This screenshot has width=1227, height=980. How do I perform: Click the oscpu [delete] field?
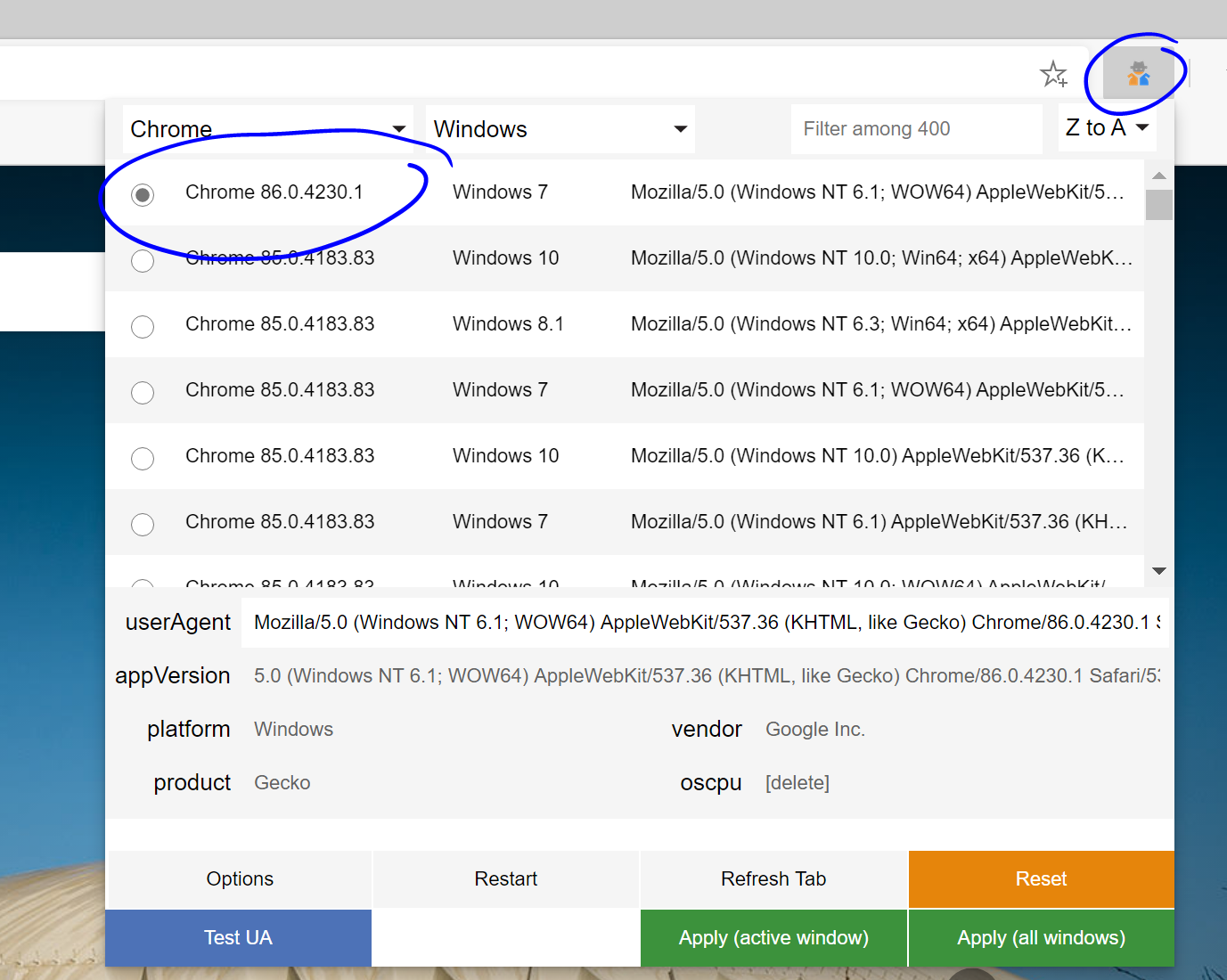point(962,783)
